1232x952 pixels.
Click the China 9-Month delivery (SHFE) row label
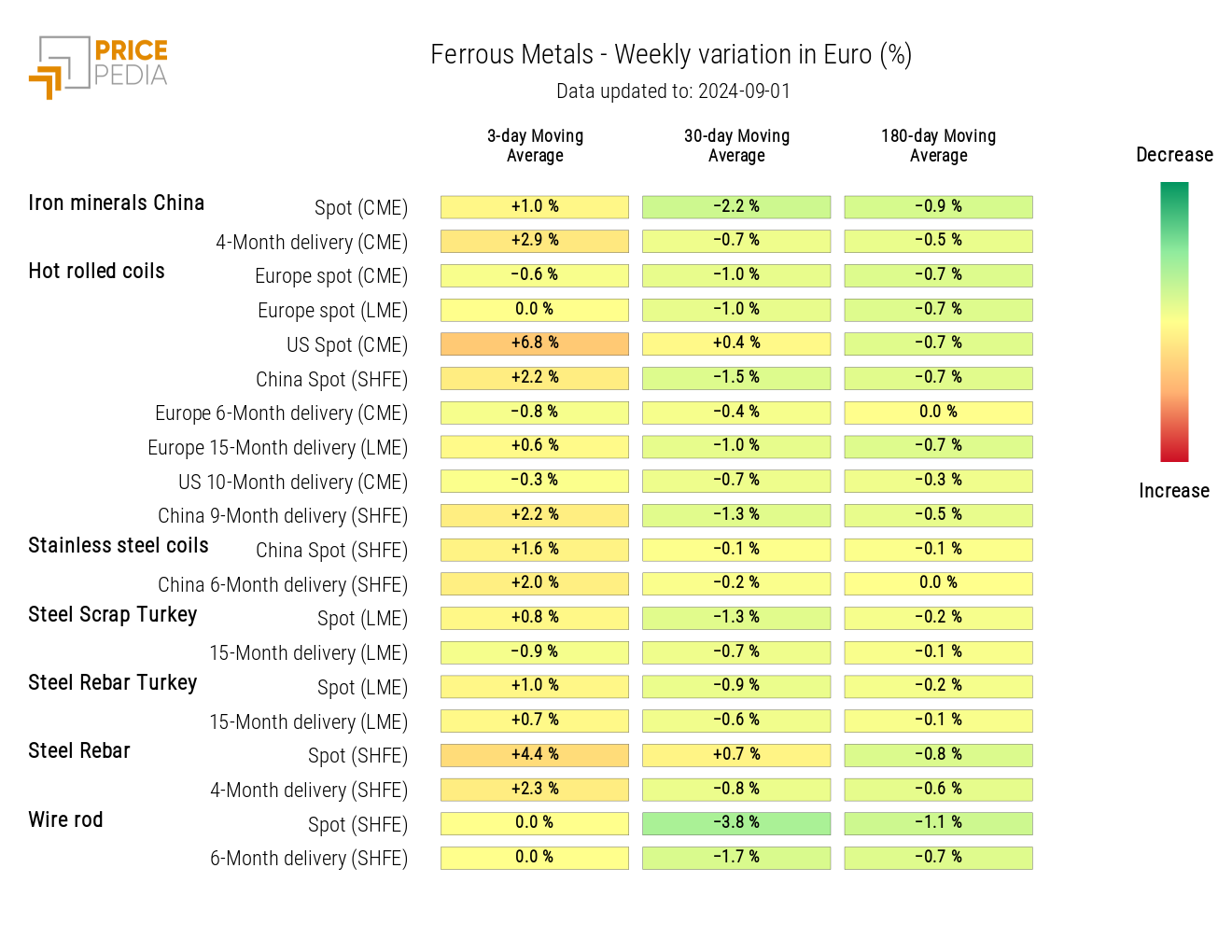pyautogui.click(x=283, y=516)
